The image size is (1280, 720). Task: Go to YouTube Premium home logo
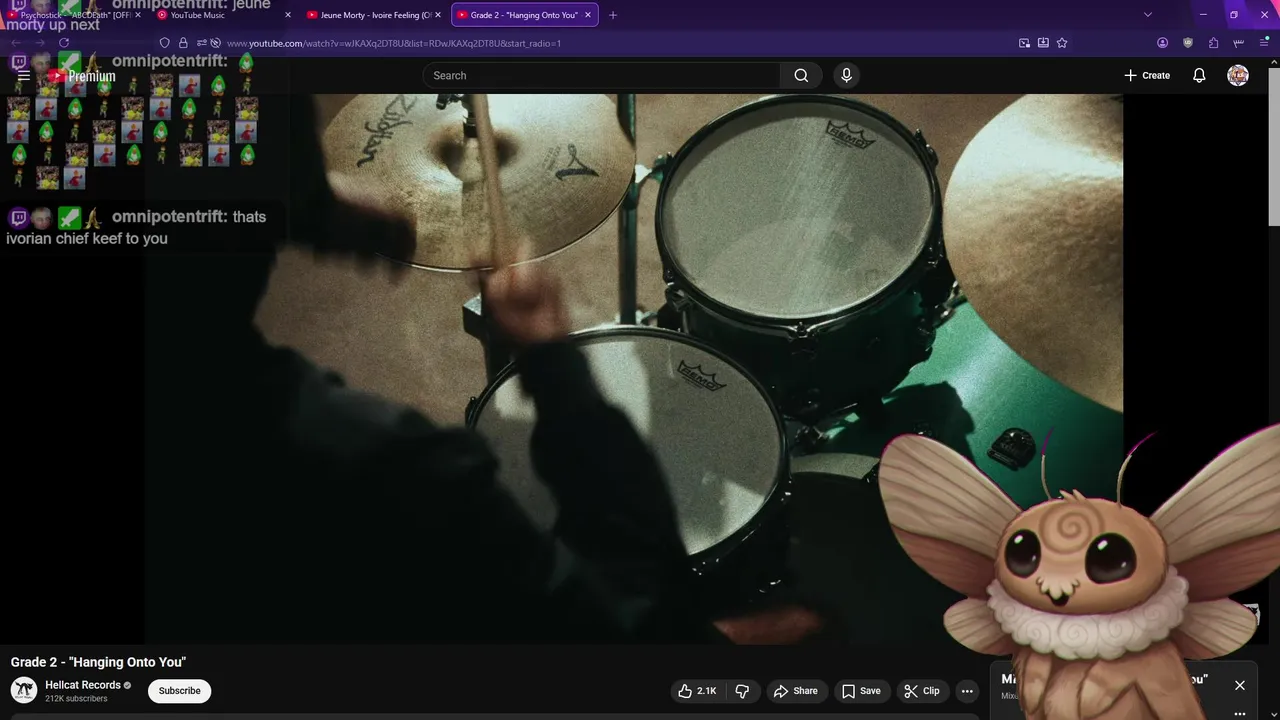(82, 76)
